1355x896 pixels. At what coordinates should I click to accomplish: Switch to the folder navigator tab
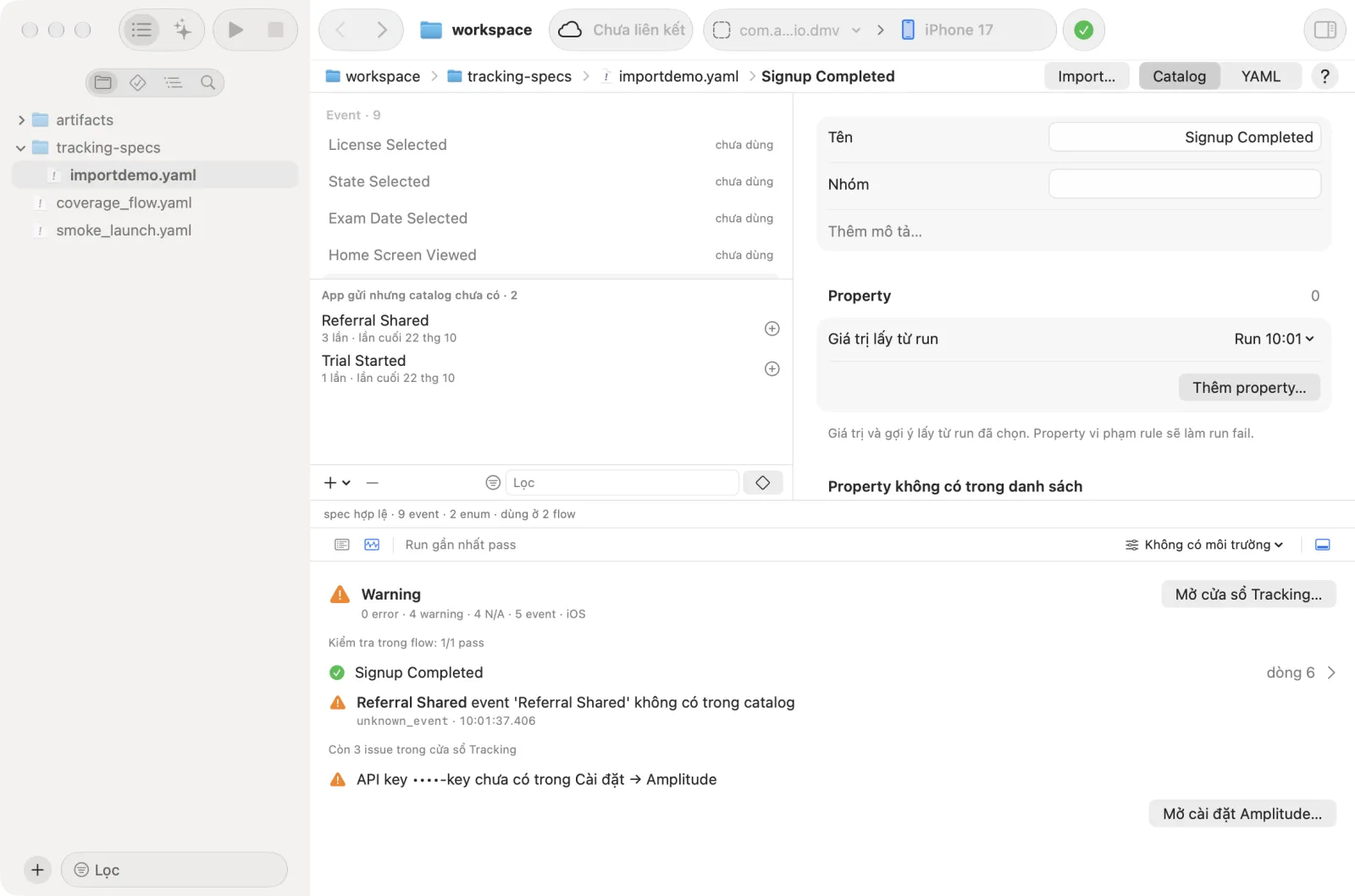pos(103,82)
